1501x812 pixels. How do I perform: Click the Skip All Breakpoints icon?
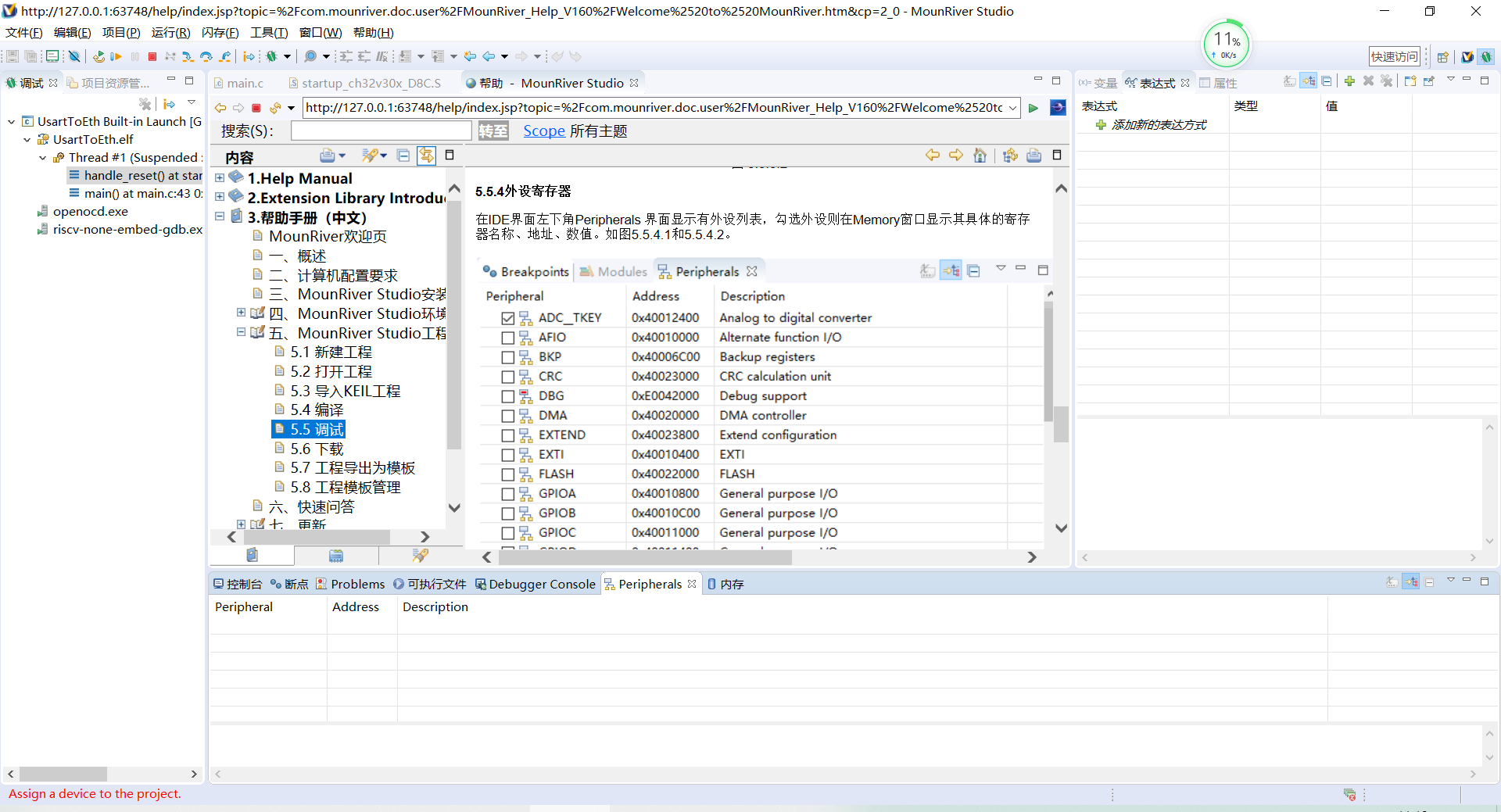pos(74,56)
